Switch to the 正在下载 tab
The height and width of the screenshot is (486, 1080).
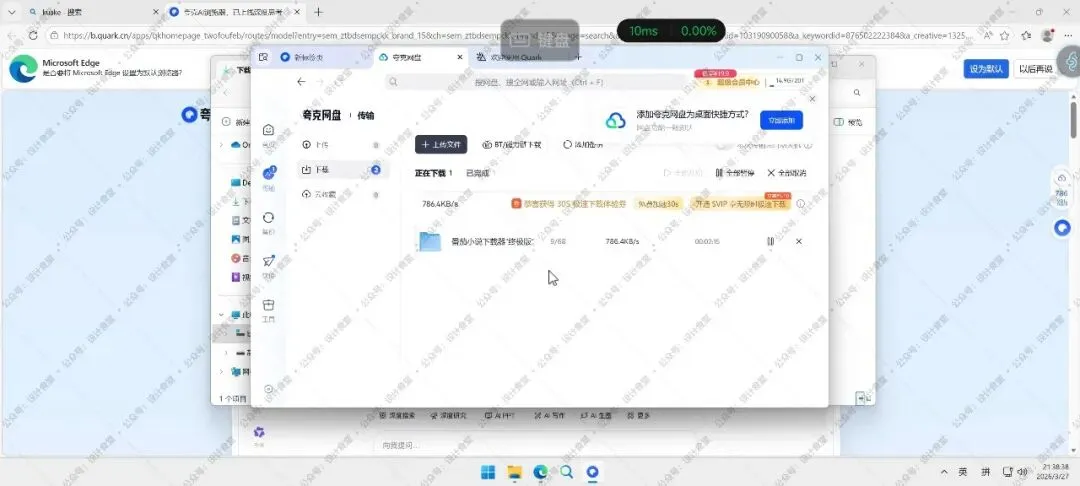click(433, 173)
